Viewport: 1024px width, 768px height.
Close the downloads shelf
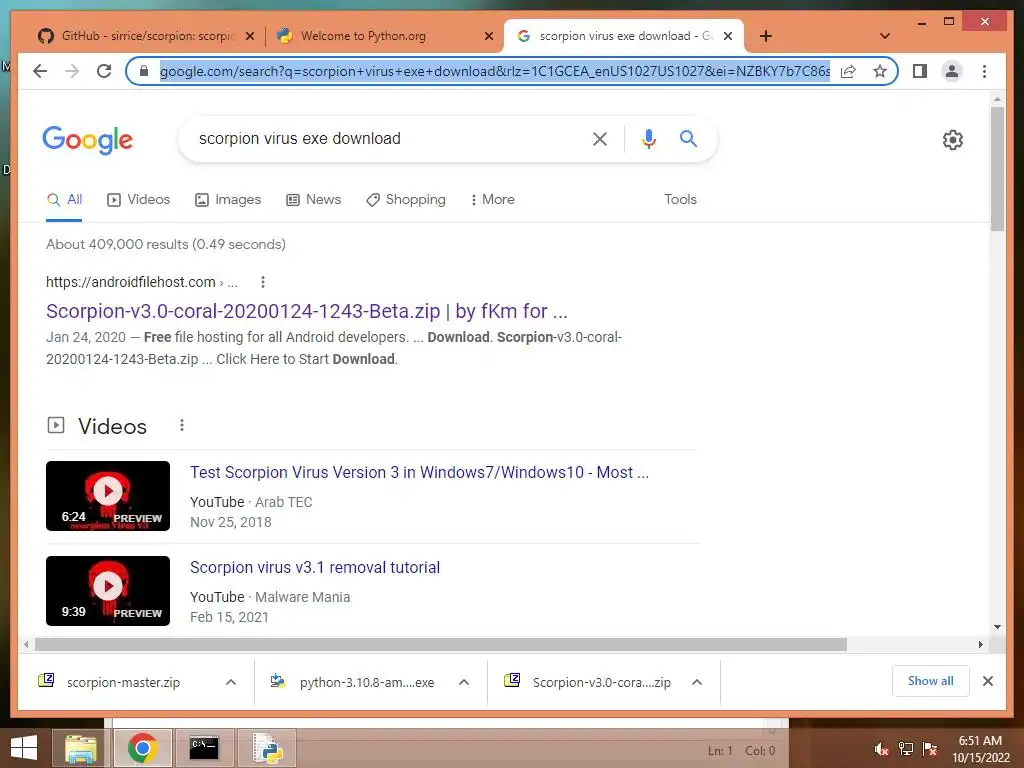coord(987,681)
